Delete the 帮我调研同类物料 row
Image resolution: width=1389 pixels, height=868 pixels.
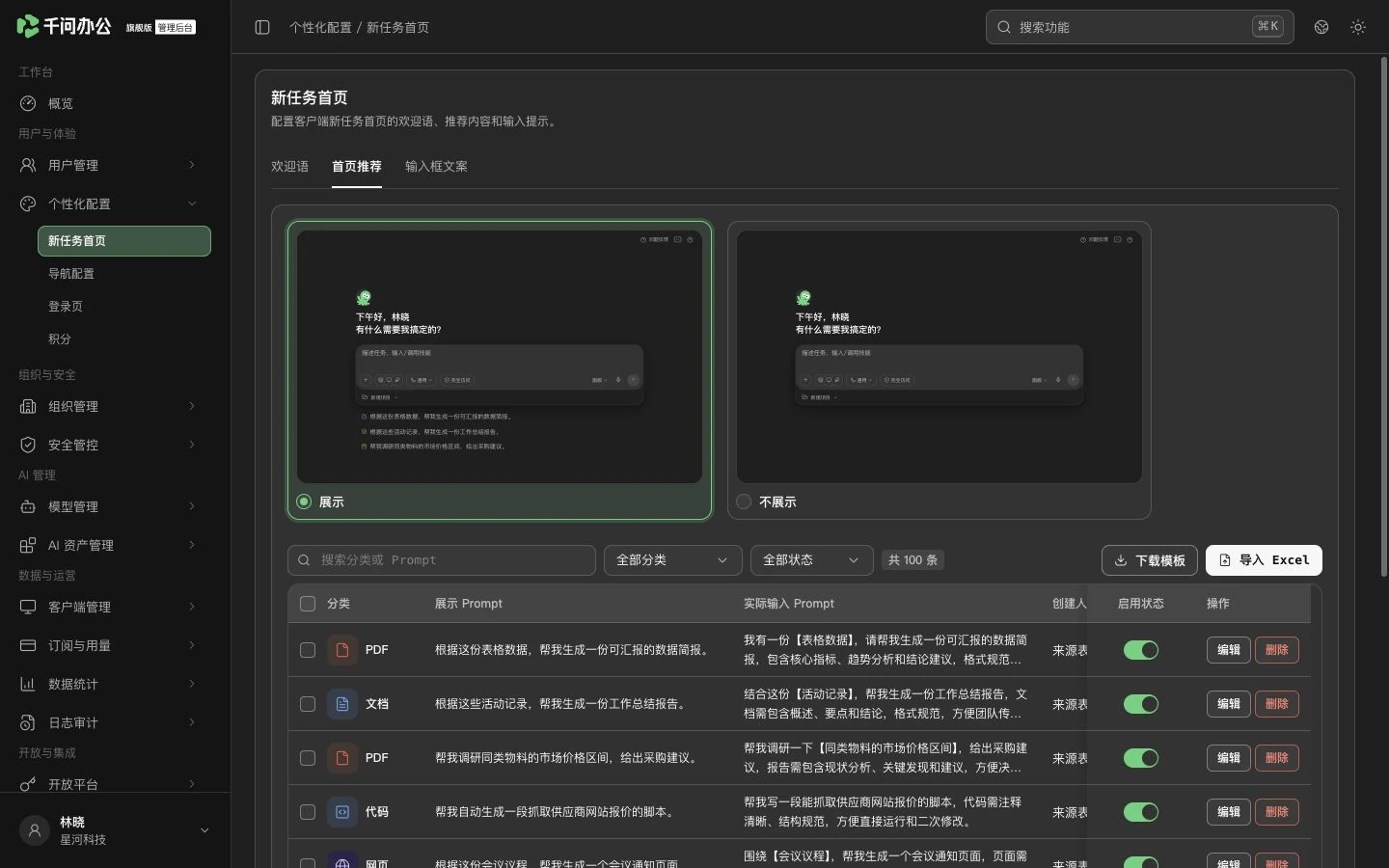coord(1277,758)
